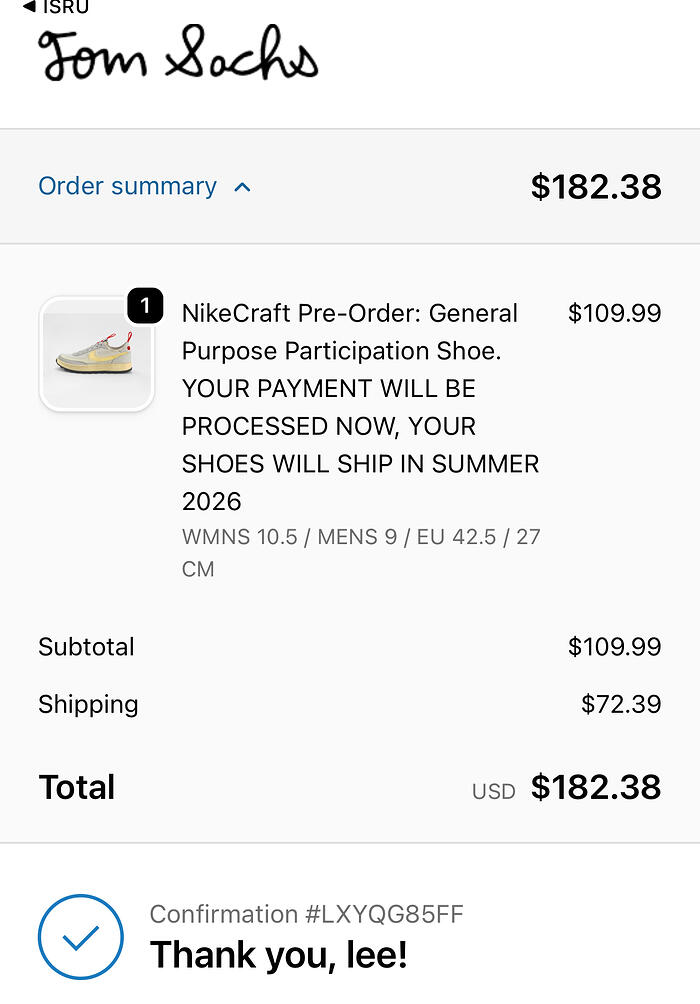Click the Shipping label
Image resolution: width=700 pixels, height=1004 pixels.
click(88, 704)
